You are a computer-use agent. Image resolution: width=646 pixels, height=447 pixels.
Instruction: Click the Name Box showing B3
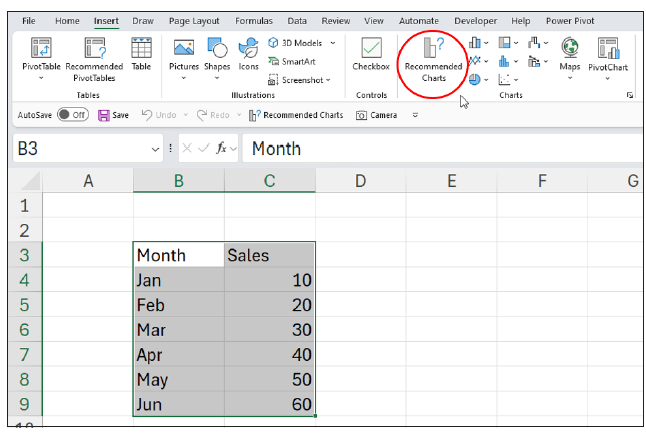point(82,148)
